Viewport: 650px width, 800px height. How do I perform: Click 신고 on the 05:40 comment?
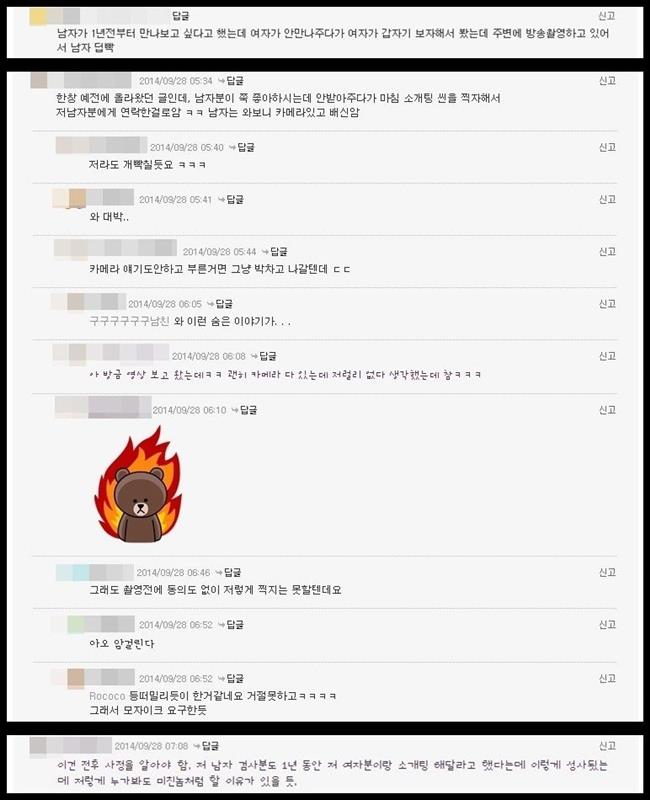pyautogui.click(x=607, y=147)
